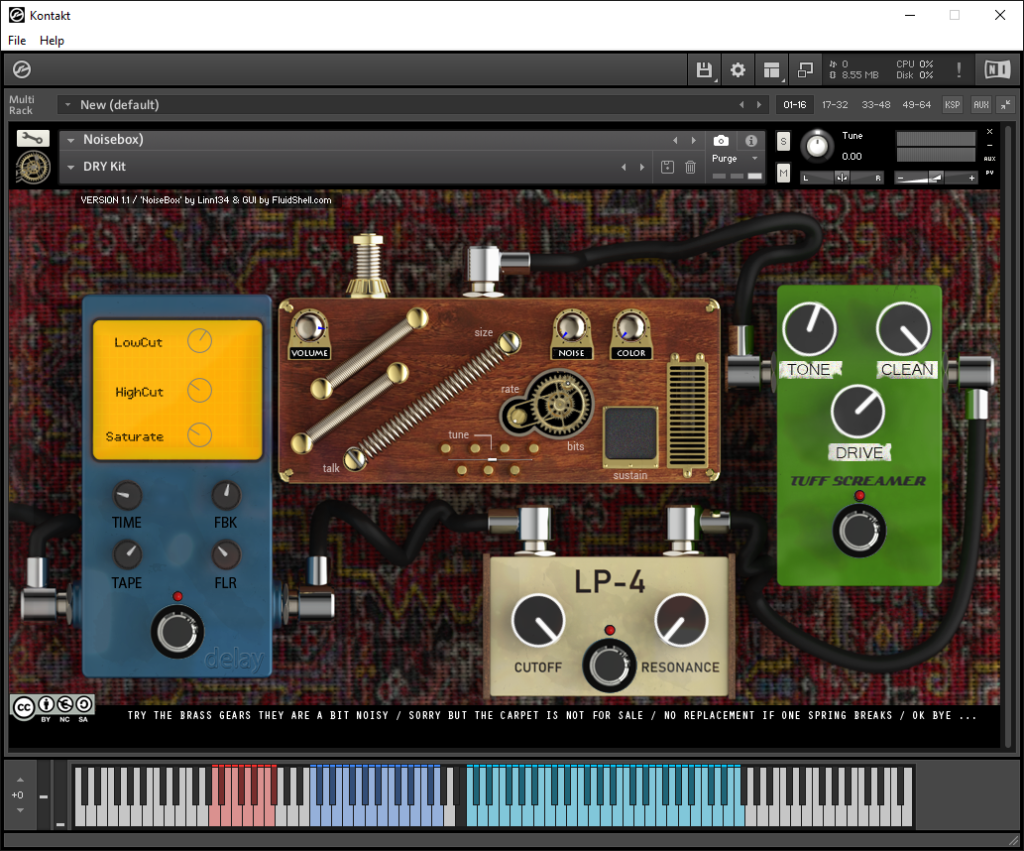This screenshot has width=1024, height=851.
Task: Go to the snapshot after DRY Kit
Action: click(642, 167)
